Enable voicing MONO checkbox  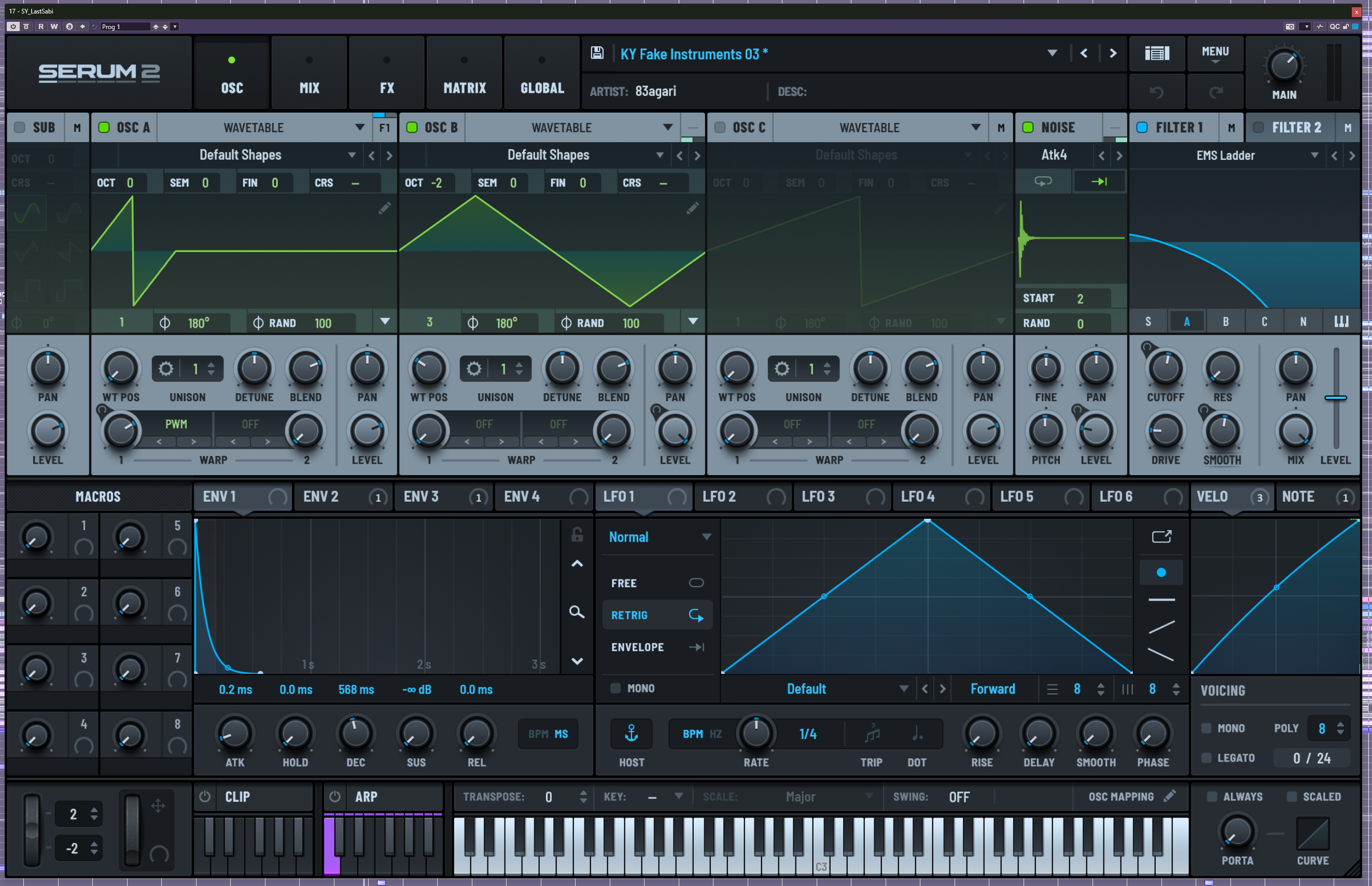coord(1207,728)
